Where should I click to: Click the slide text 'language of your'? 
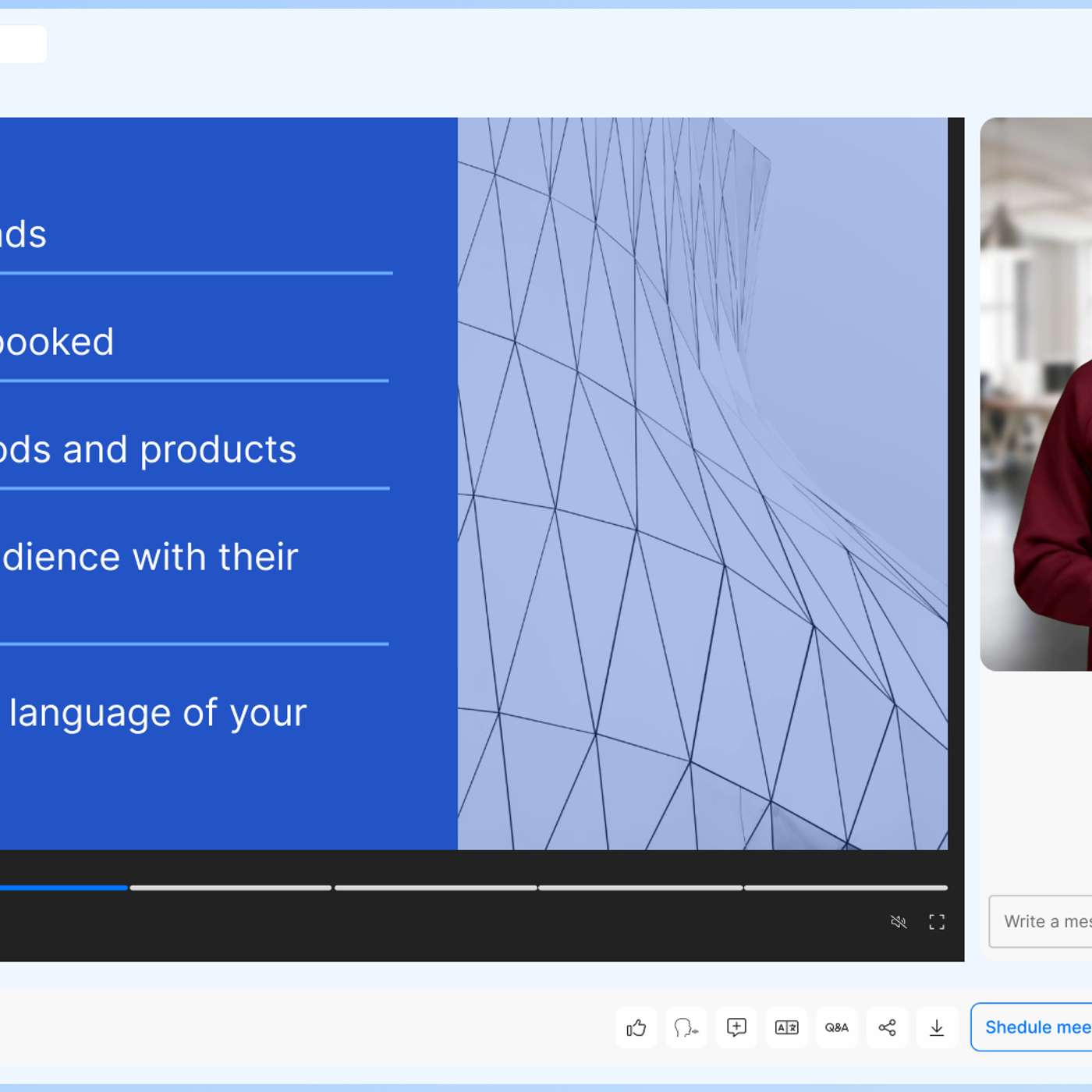click(x=158, y=714)
